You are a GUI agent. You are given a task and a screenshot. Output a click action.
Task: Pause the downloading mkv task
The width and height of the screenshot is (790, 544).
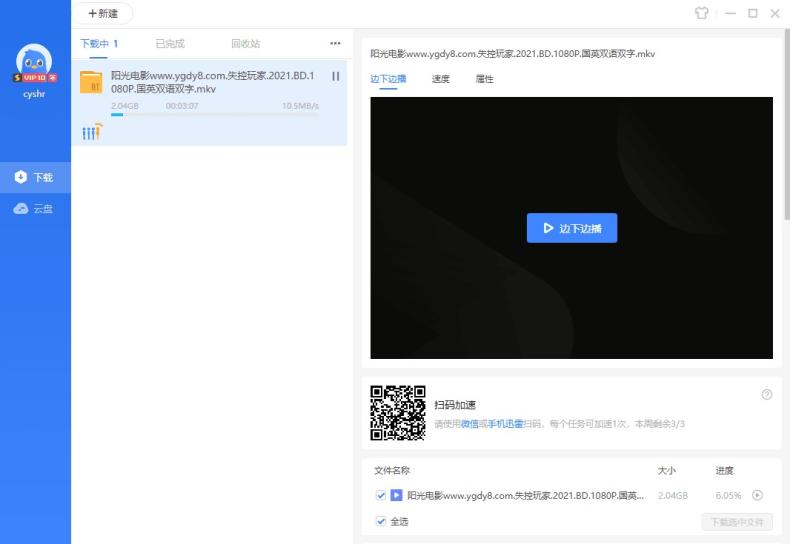(335, 76)
